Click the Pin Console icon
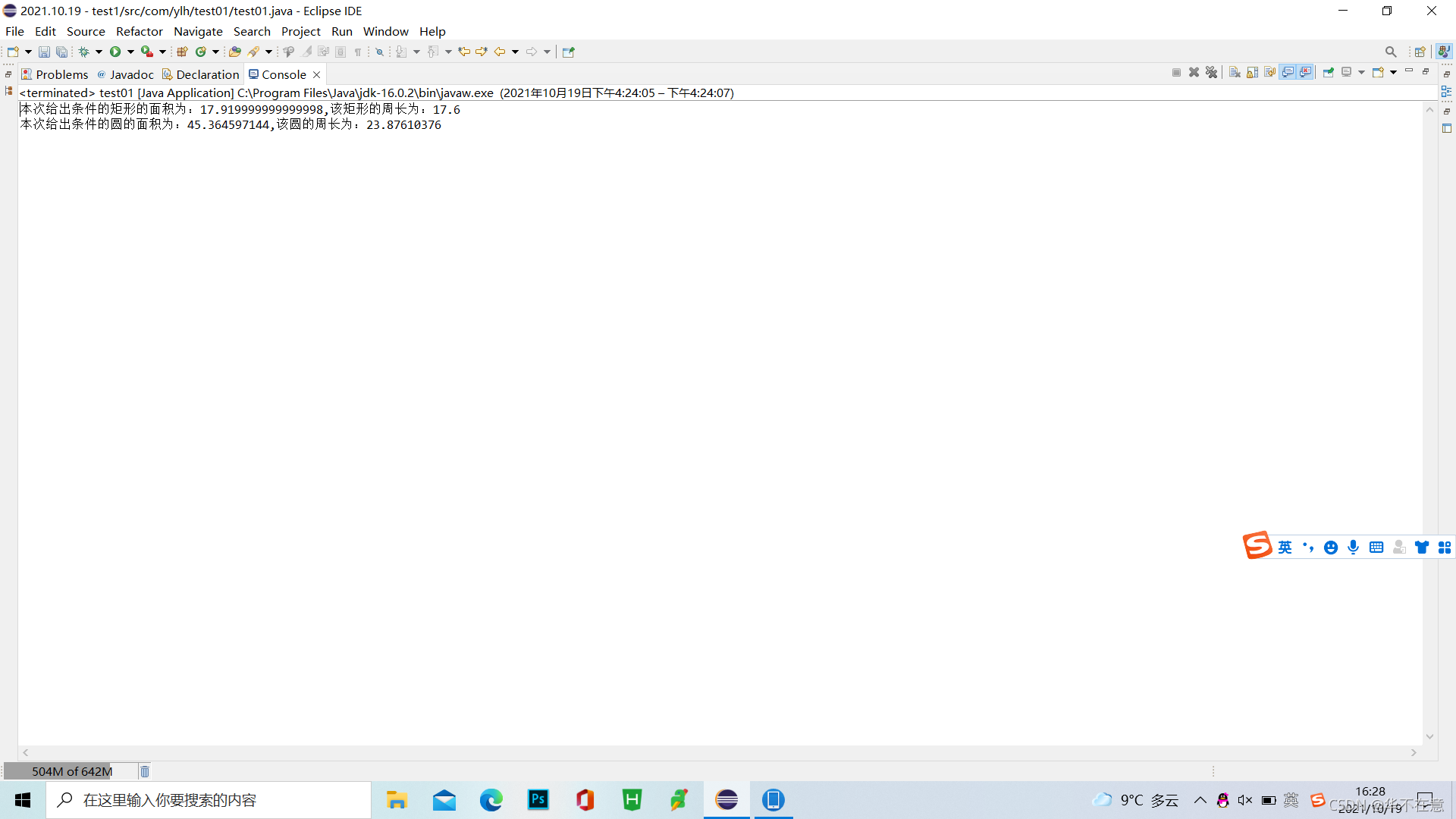The width and height of the screenshot is (1456, 819). [x=1329, y=73]
